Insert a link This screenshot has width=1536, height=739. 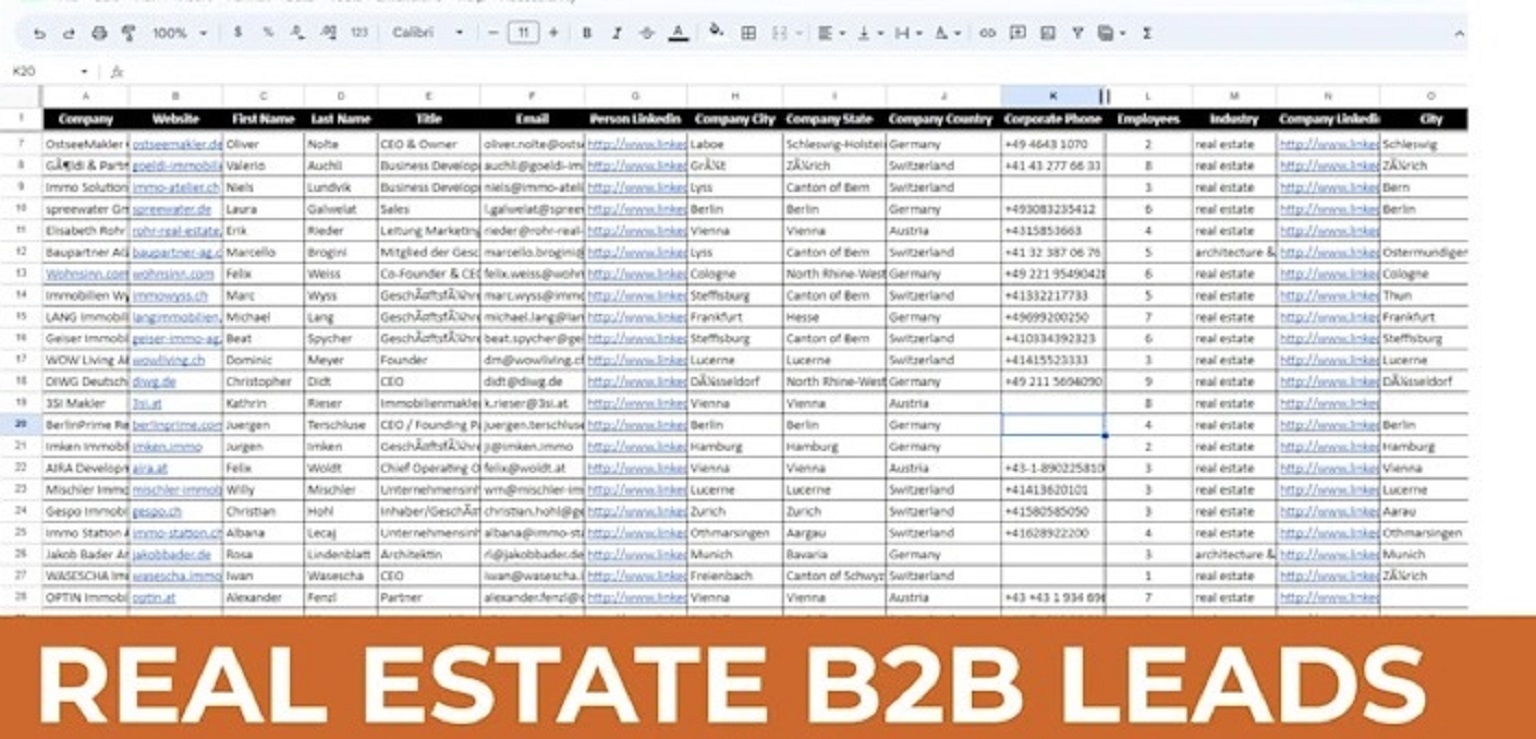coord(987,33)
